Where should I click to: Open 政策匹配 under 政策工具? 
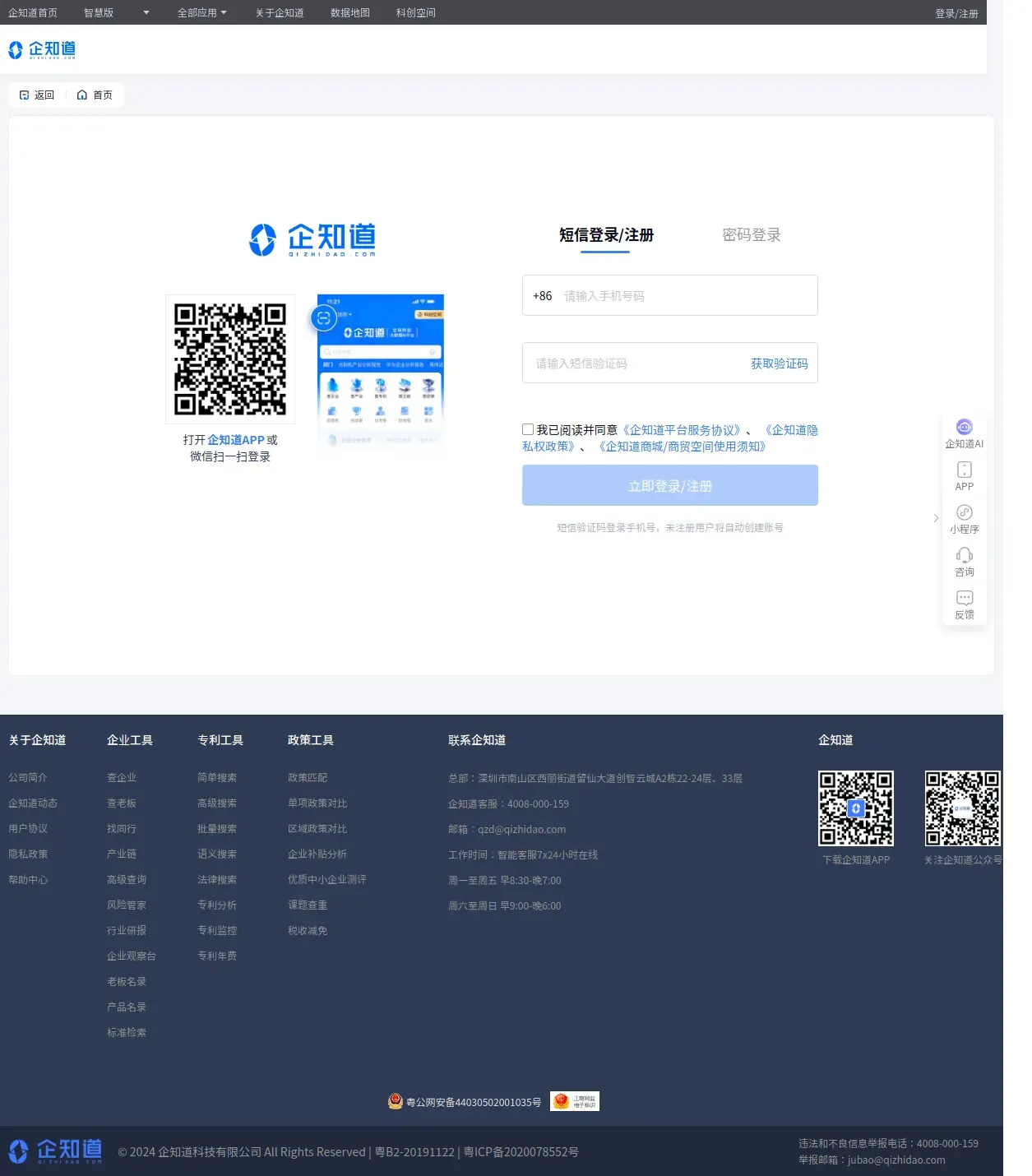[308, 777]
